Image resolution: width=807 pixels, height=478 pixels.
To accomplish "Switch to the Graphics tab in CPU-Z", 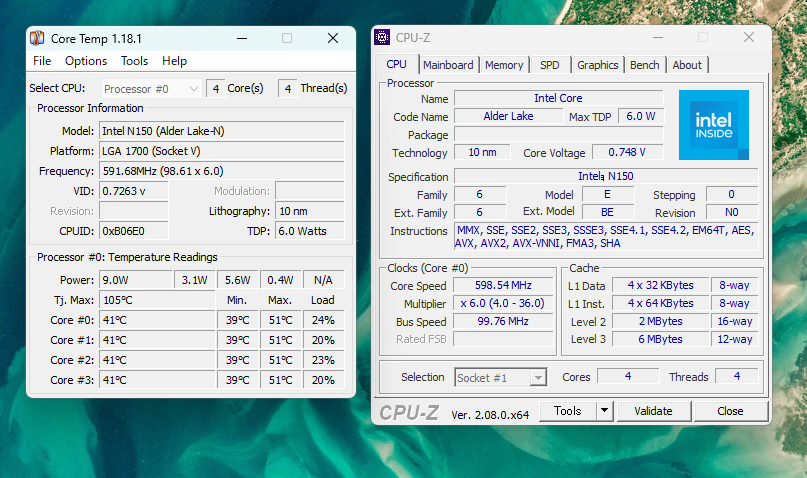I will 598,65.
